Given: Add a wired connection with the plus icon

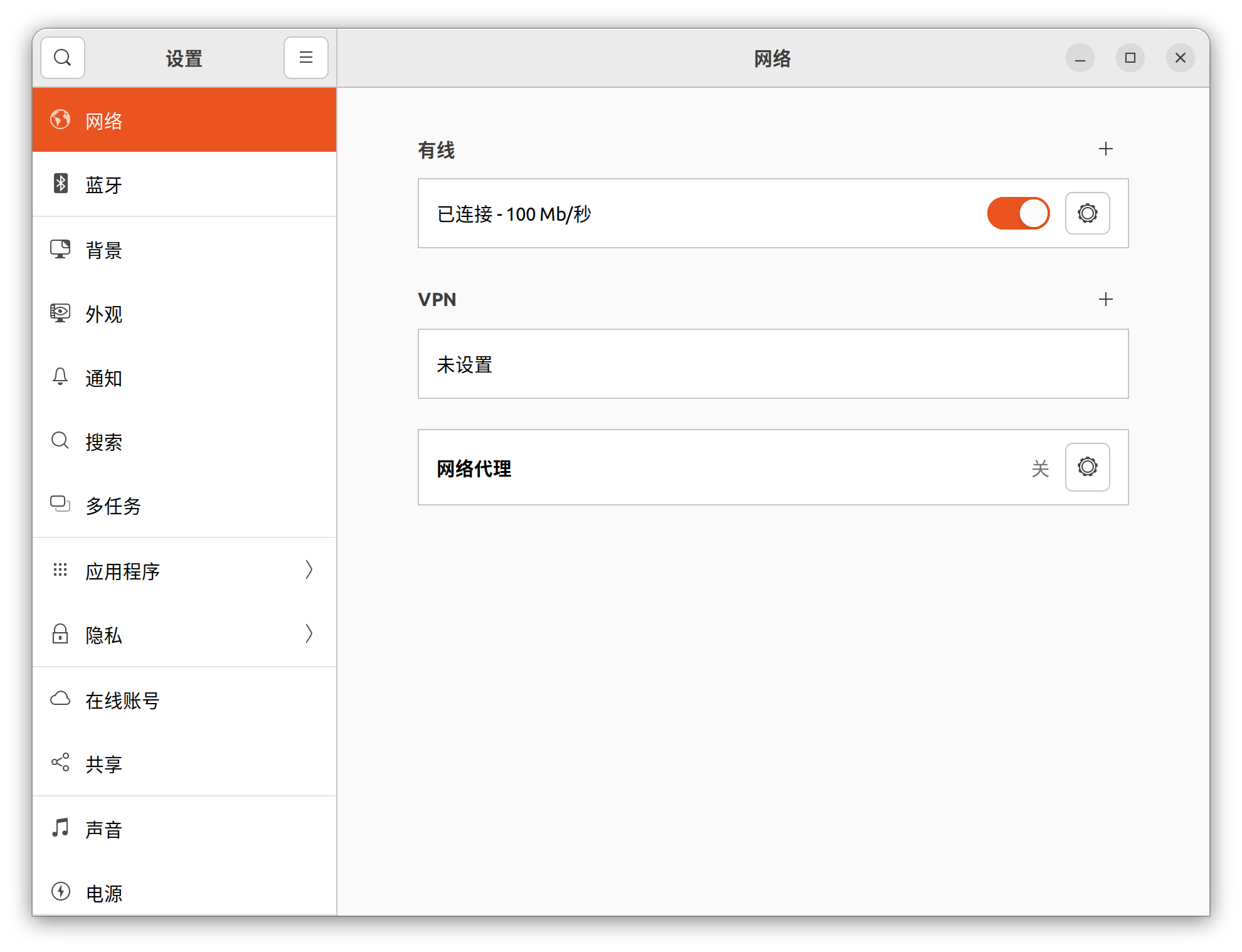Looking at the screenshot, I should (x=1105, y=149).
